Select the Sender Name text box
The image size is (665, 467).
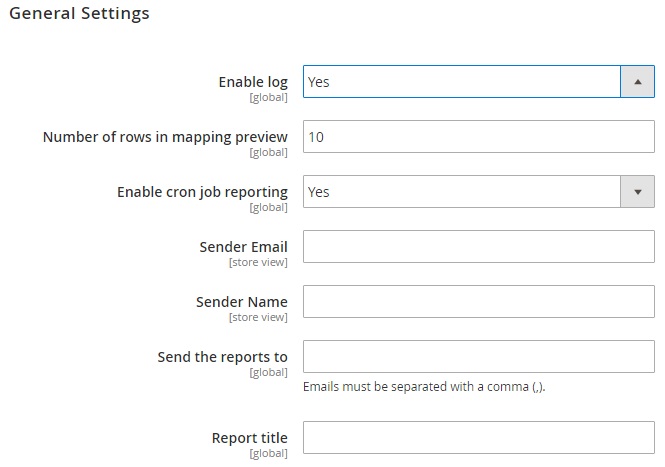(478, 301)
